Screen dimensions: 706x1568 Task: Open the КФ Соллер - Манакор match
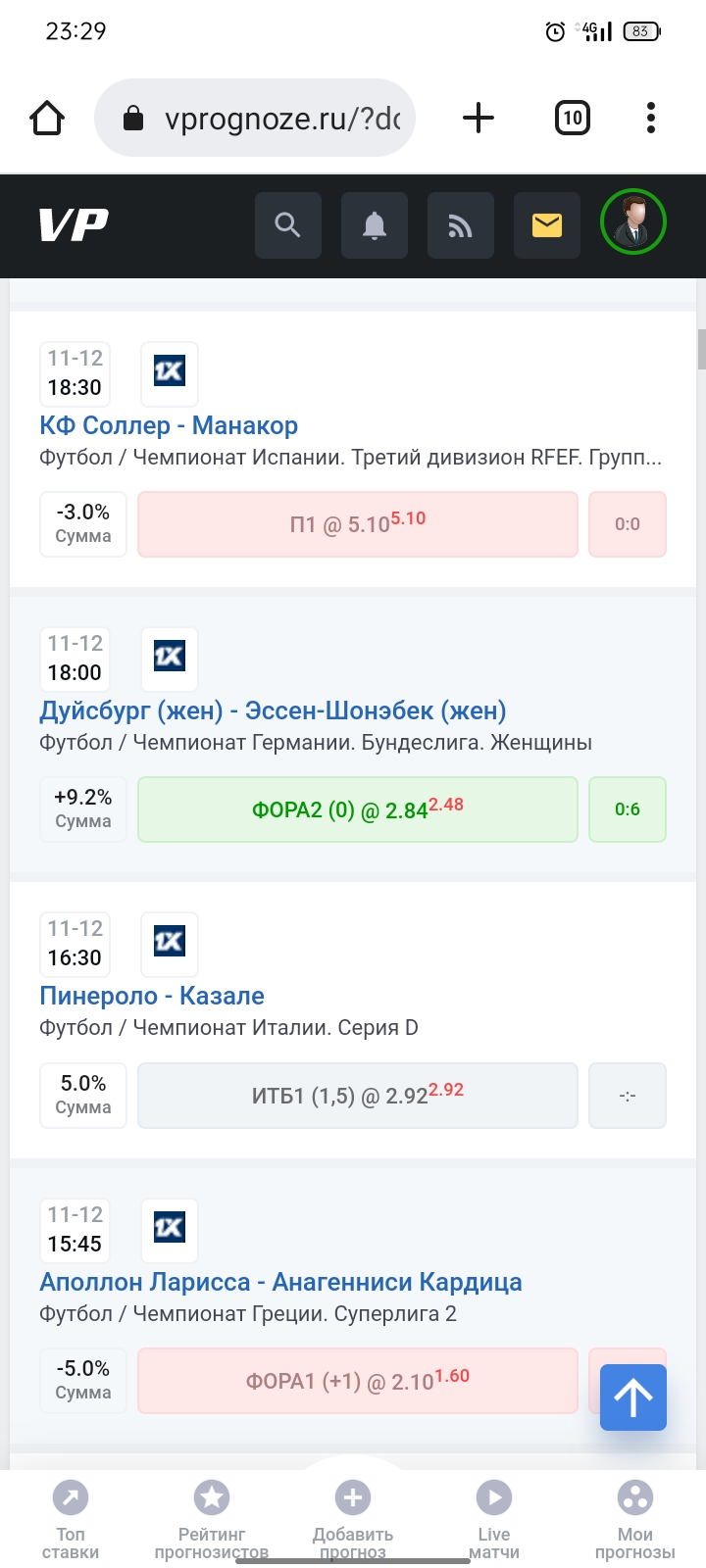coord(169,425)
